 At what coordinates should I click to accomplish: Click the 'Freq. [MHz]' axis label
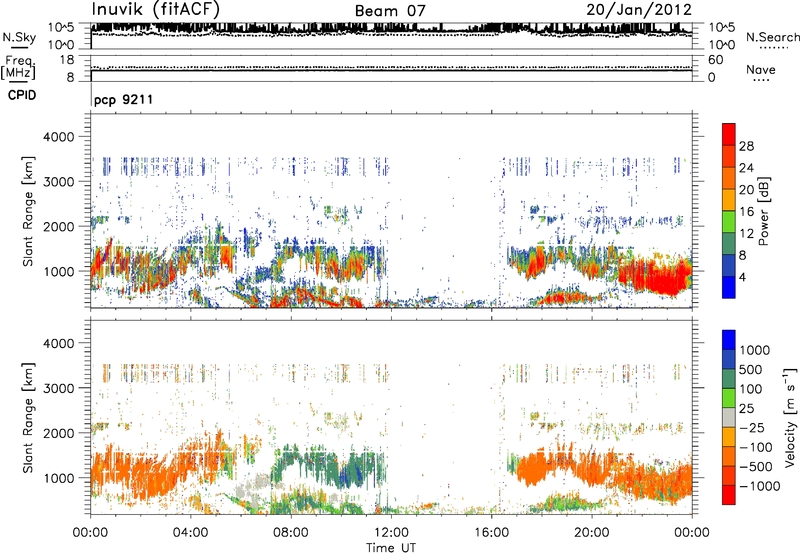(18, 68)
